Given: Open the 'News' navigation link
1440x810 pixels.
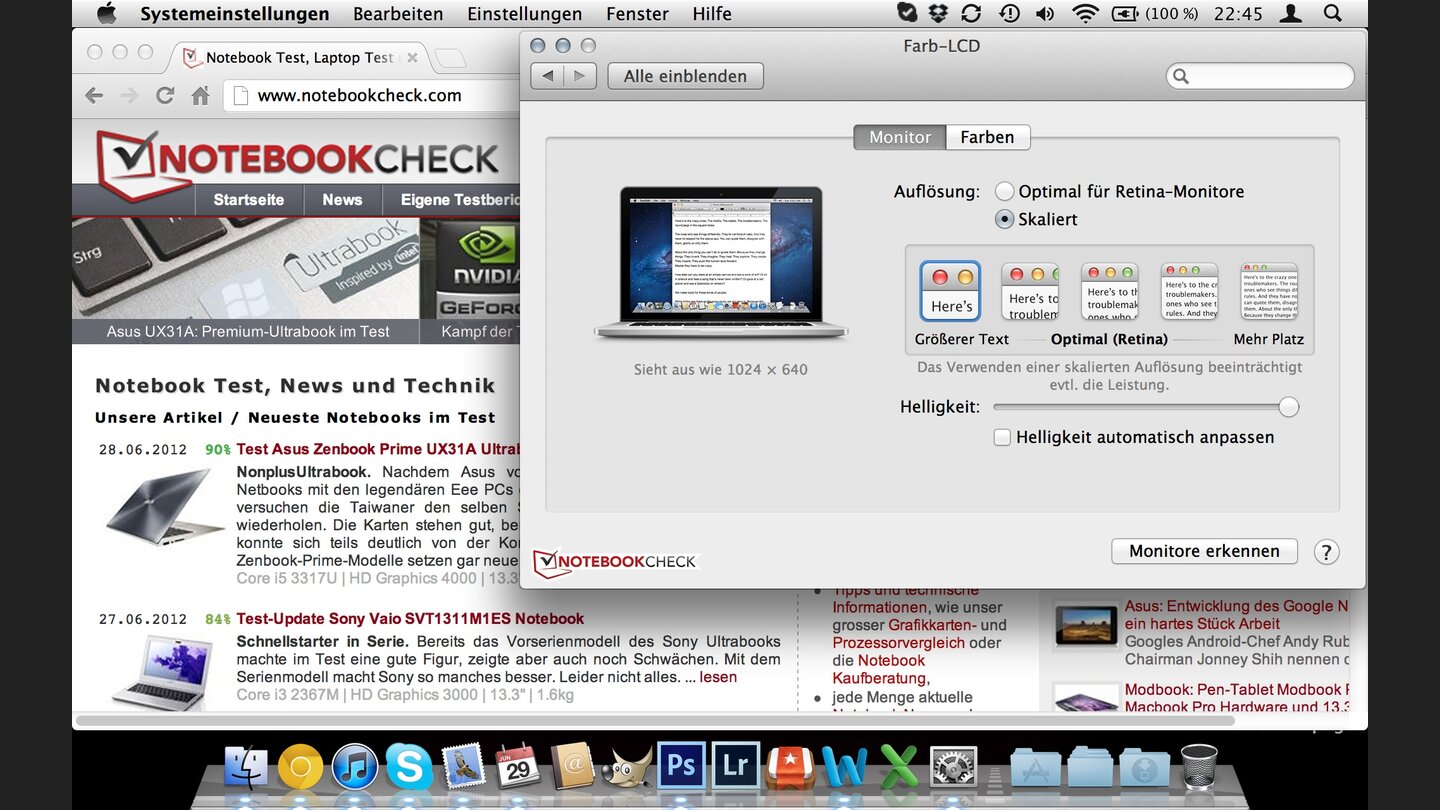Looking at the screenshot, I should (x=342, y=199).
